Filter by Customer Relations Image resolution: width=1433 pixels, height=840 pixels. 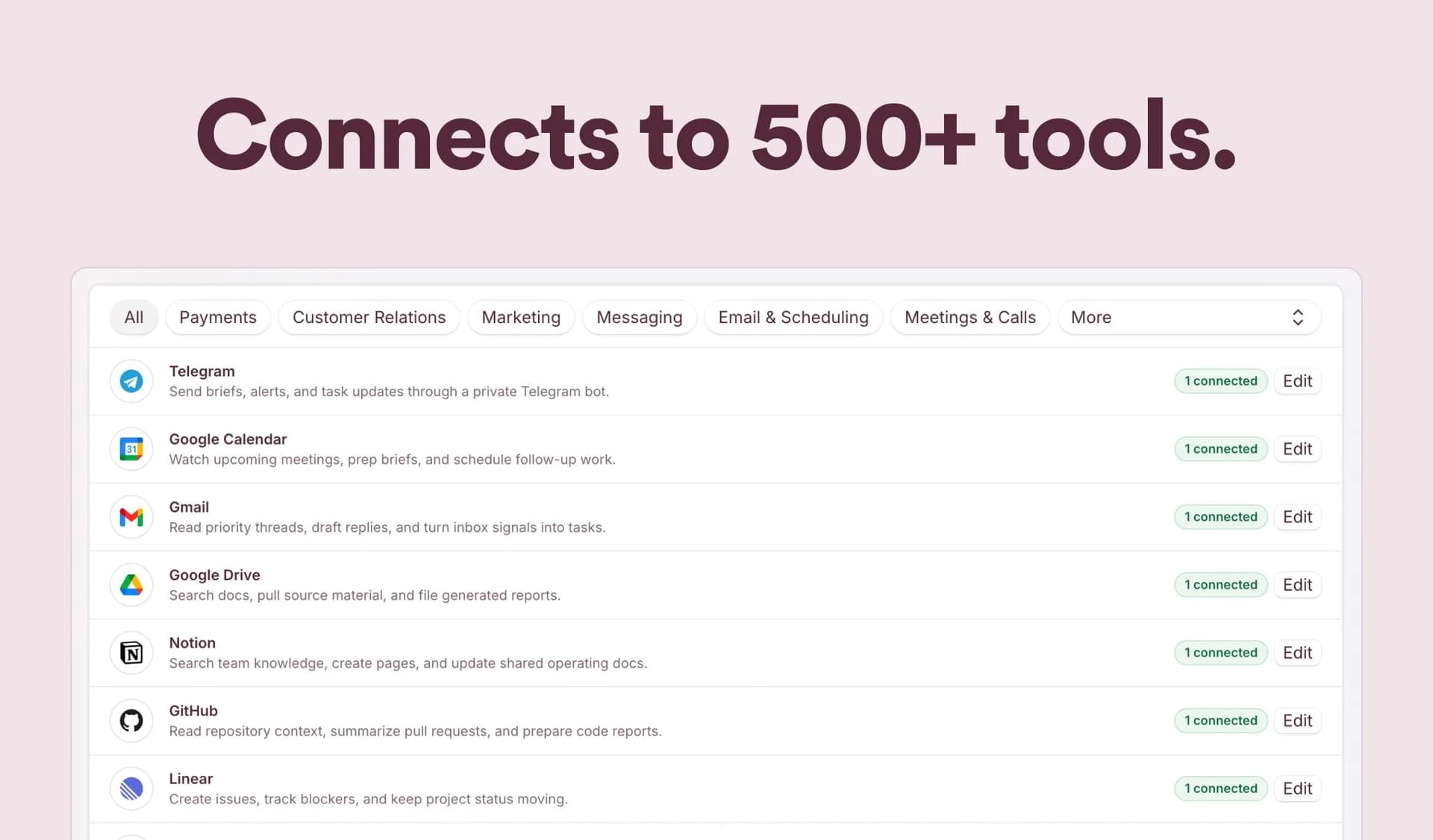click(369, 317)
